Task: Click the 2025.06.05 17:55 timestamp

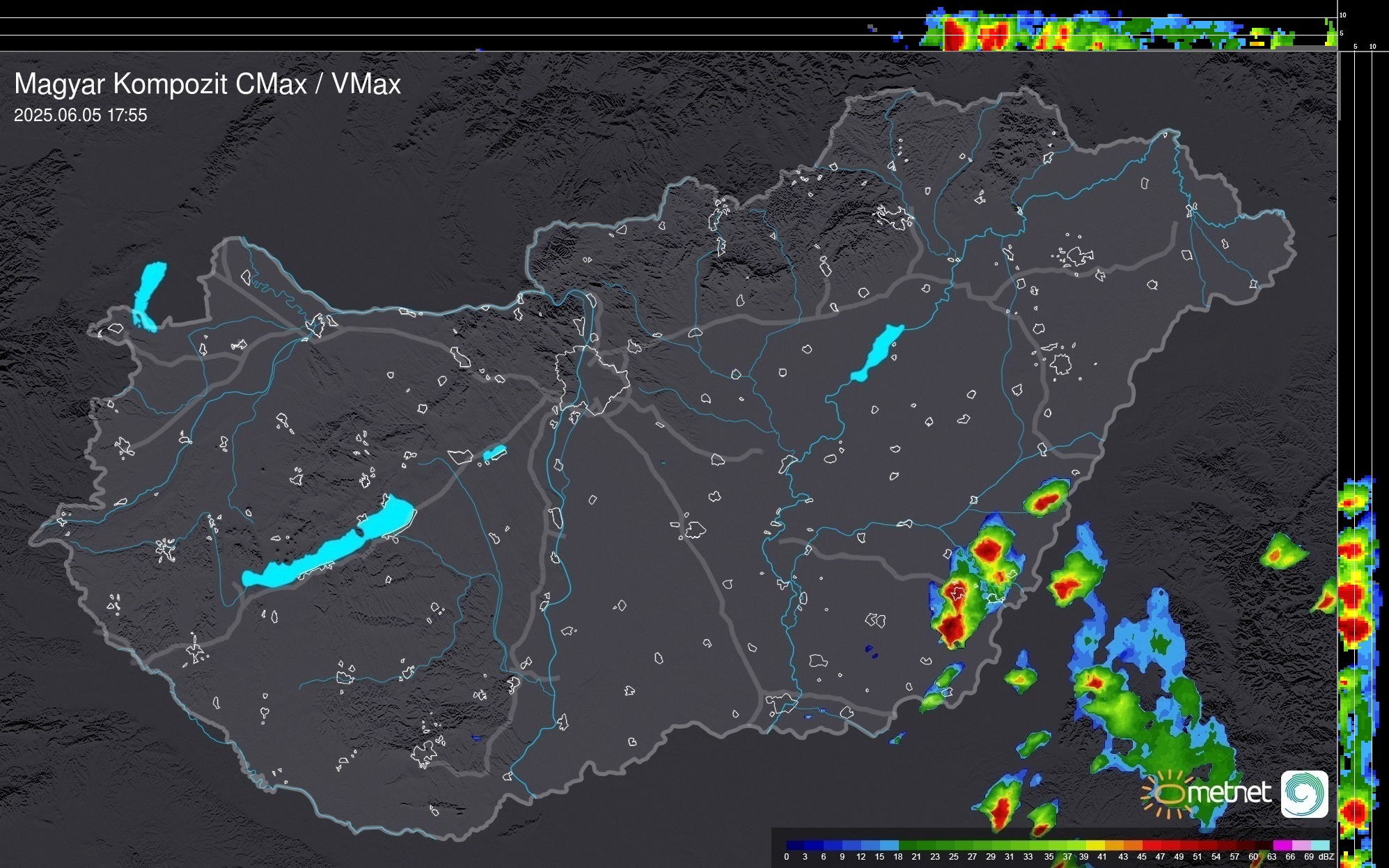Action: click(81, 116)
